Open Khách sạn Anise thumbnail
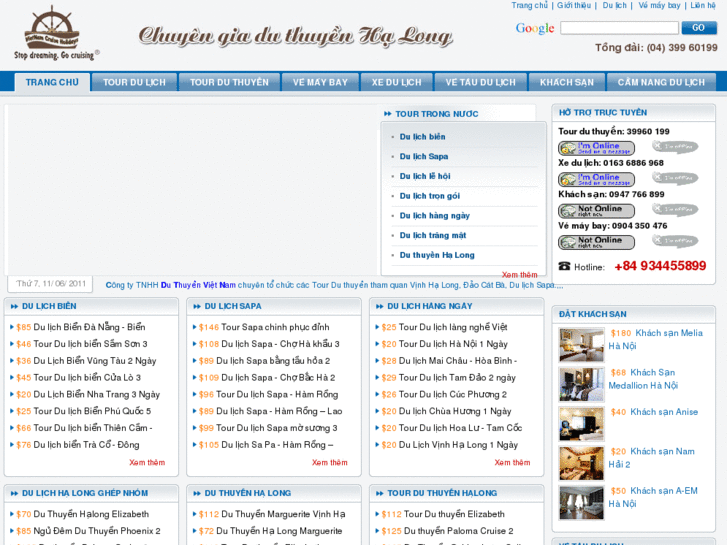Screen dimensions: 727x545 581,424
